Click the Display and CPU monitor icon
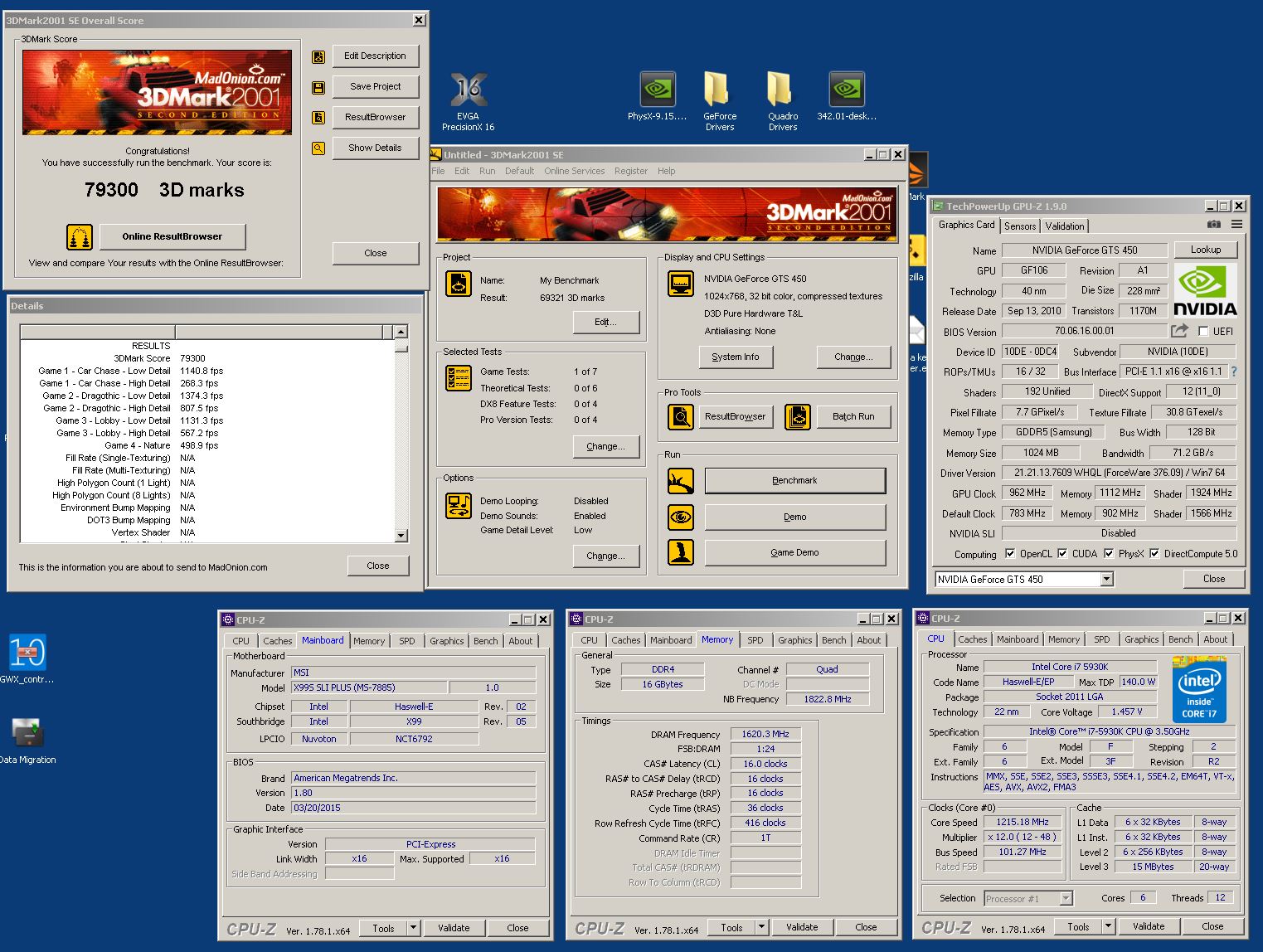Viewport: 1263px width, 952px height. tap(681, 283)
